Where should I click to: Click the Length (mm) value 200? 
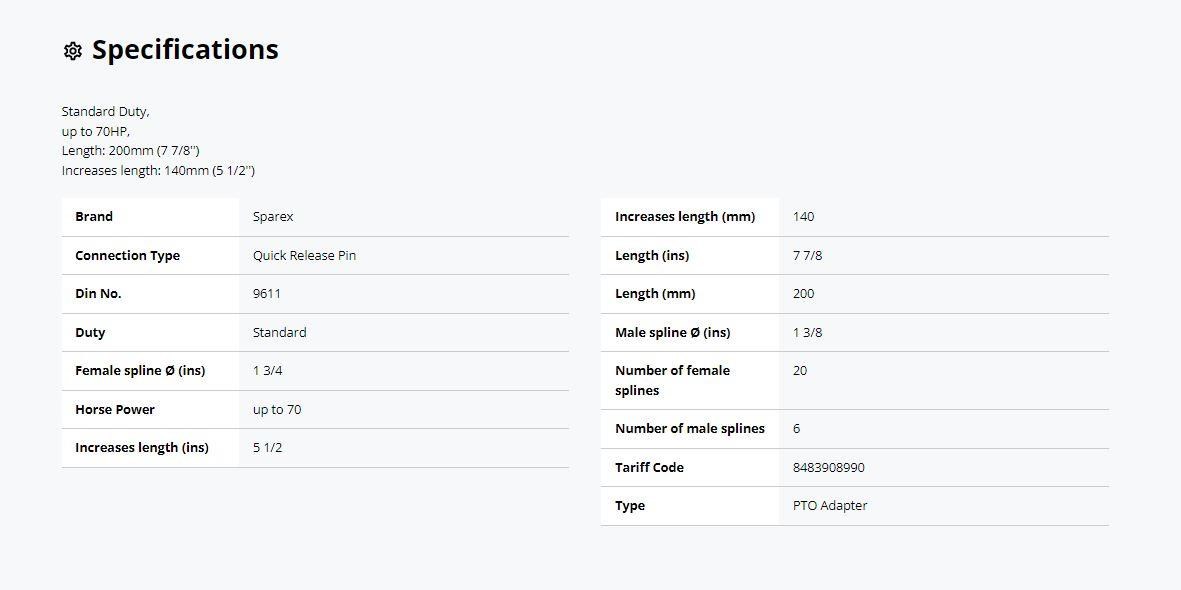pyautogui.click(x=803, y=294)
